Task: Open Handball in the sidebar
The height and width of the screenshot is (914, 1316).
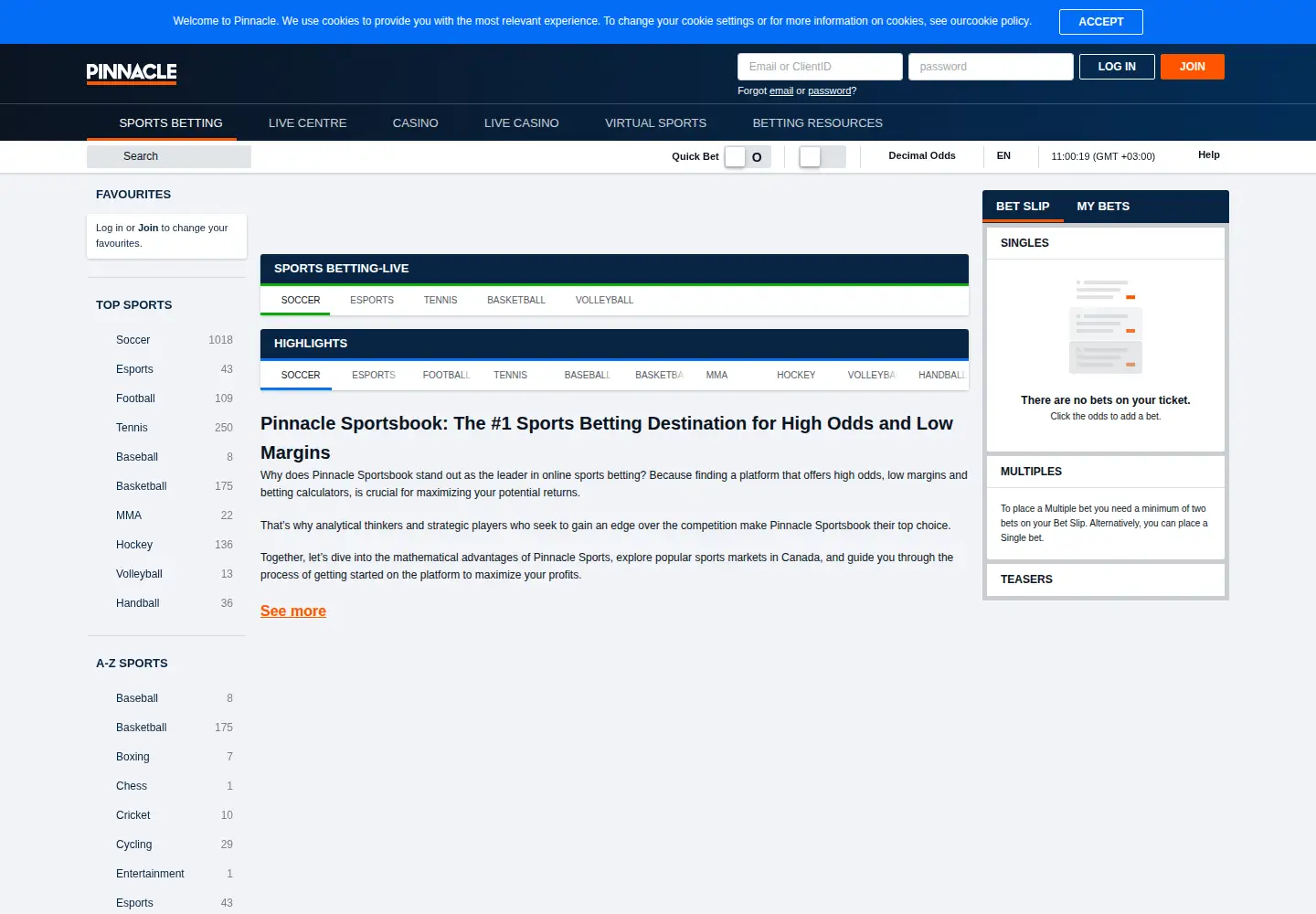Action: [x=166, y=603]
